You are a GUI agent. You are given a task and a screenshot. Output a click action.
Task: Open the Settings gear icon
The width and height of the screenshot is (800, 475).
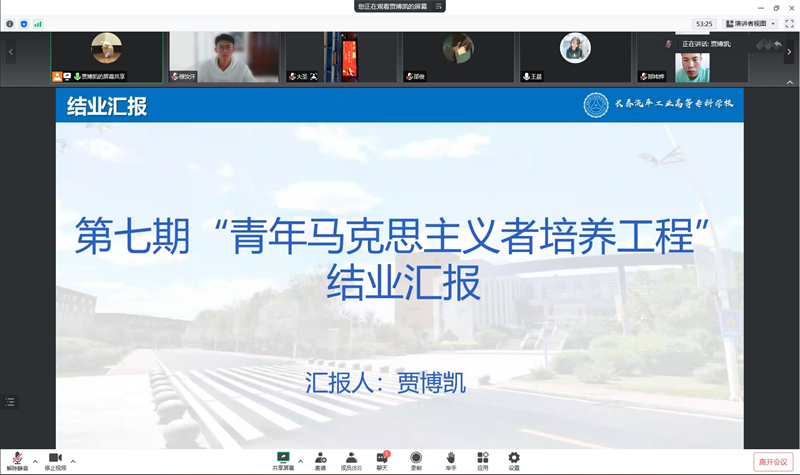[x=514, y=459]
